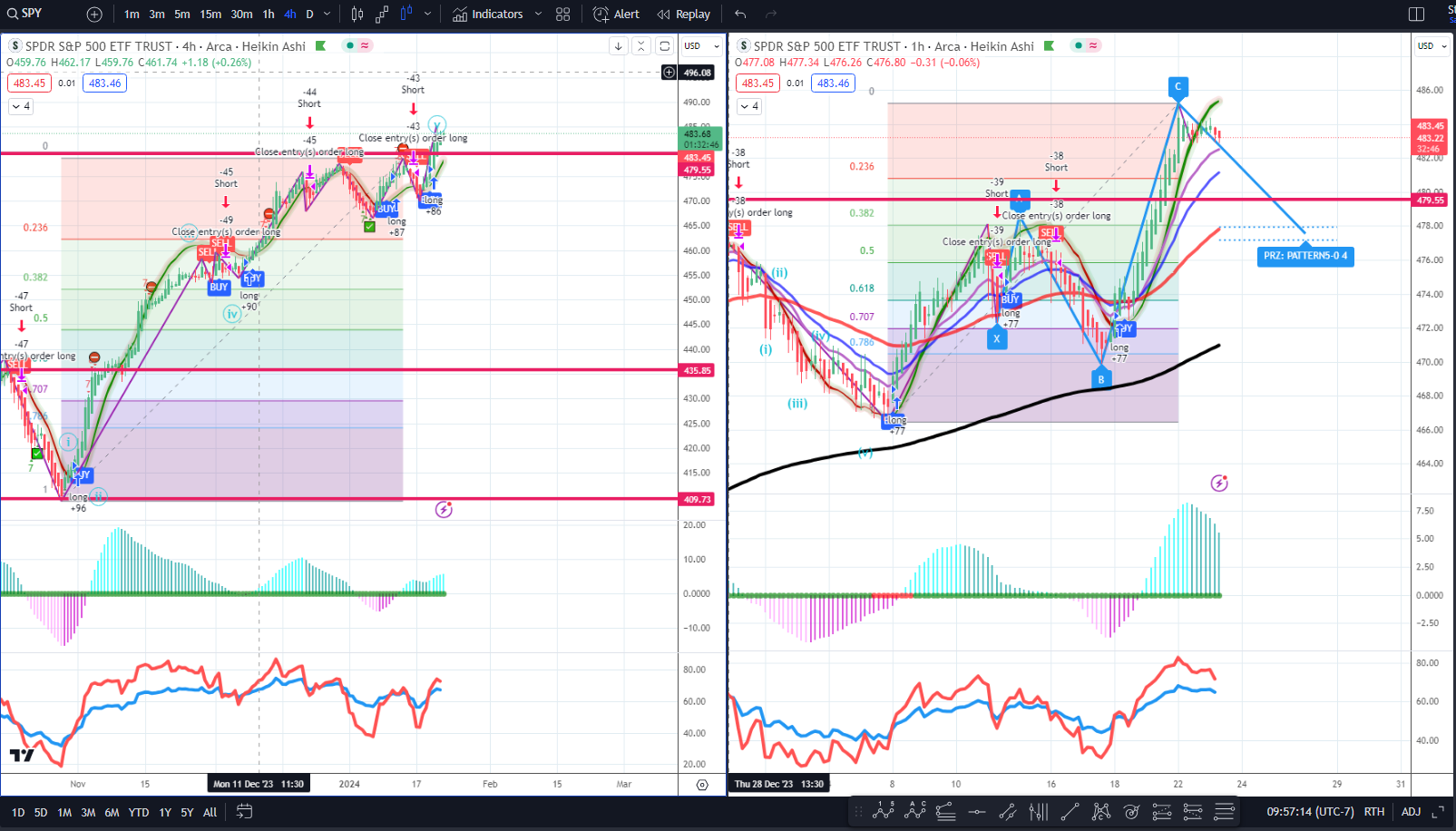The image size is (1456, 831).
Task: Select the 1D date range
Action: (x=18, y=813)
